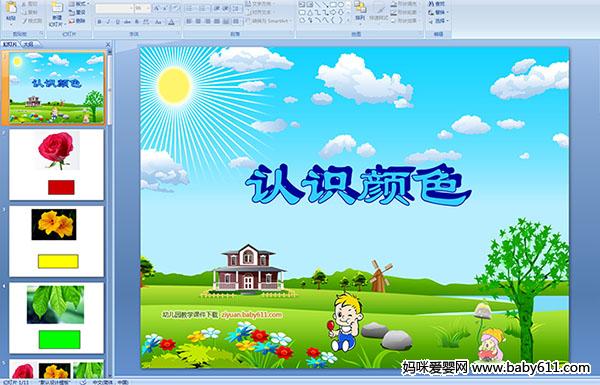Viewport: 600px width, 385px height.
Task: Select the yellow flower slide thumbnail
Action: pos(57,241)
